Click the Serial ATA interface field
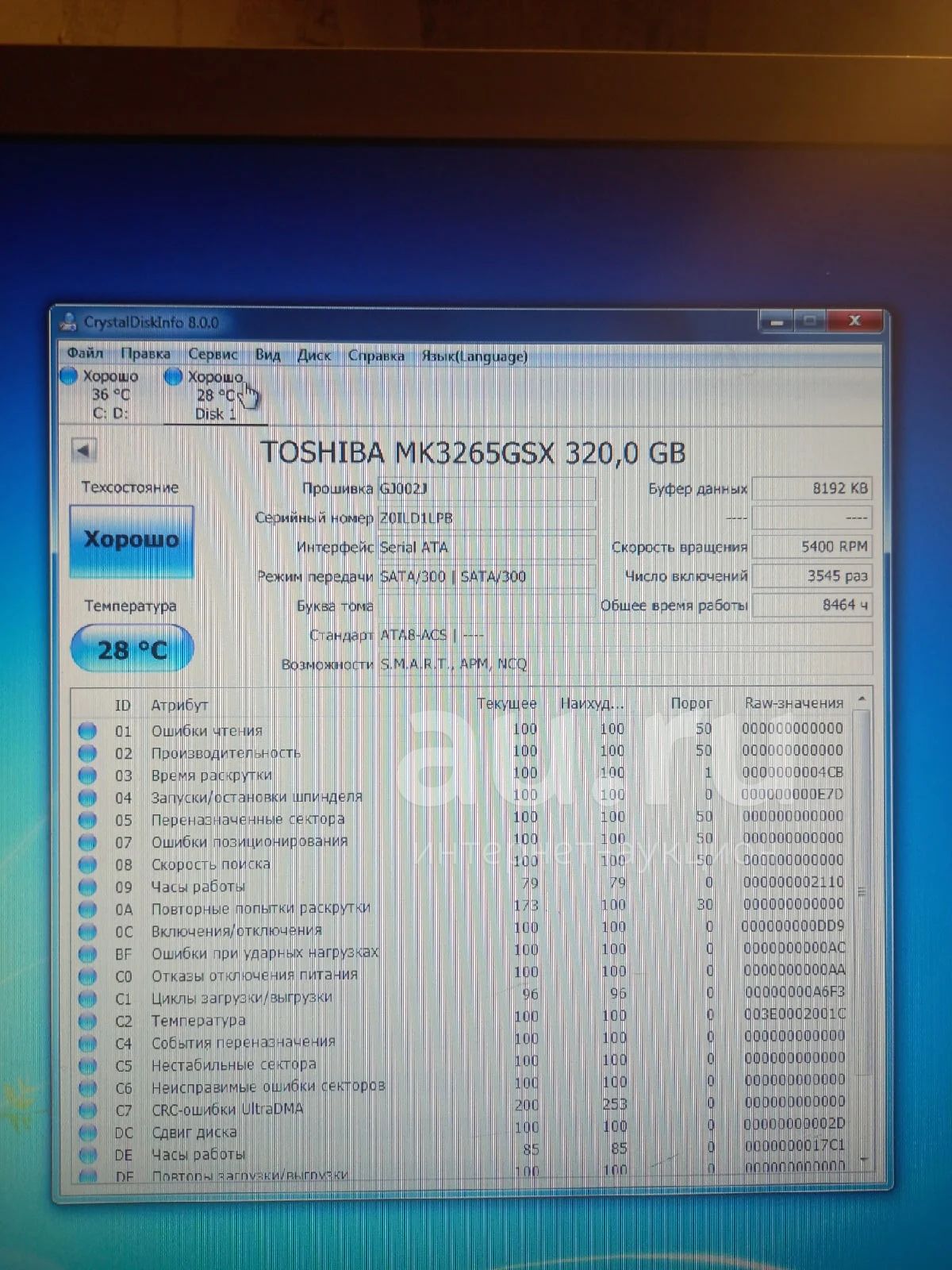The width and height of the screenshot is (952, 1270). [x=486, y=548]
